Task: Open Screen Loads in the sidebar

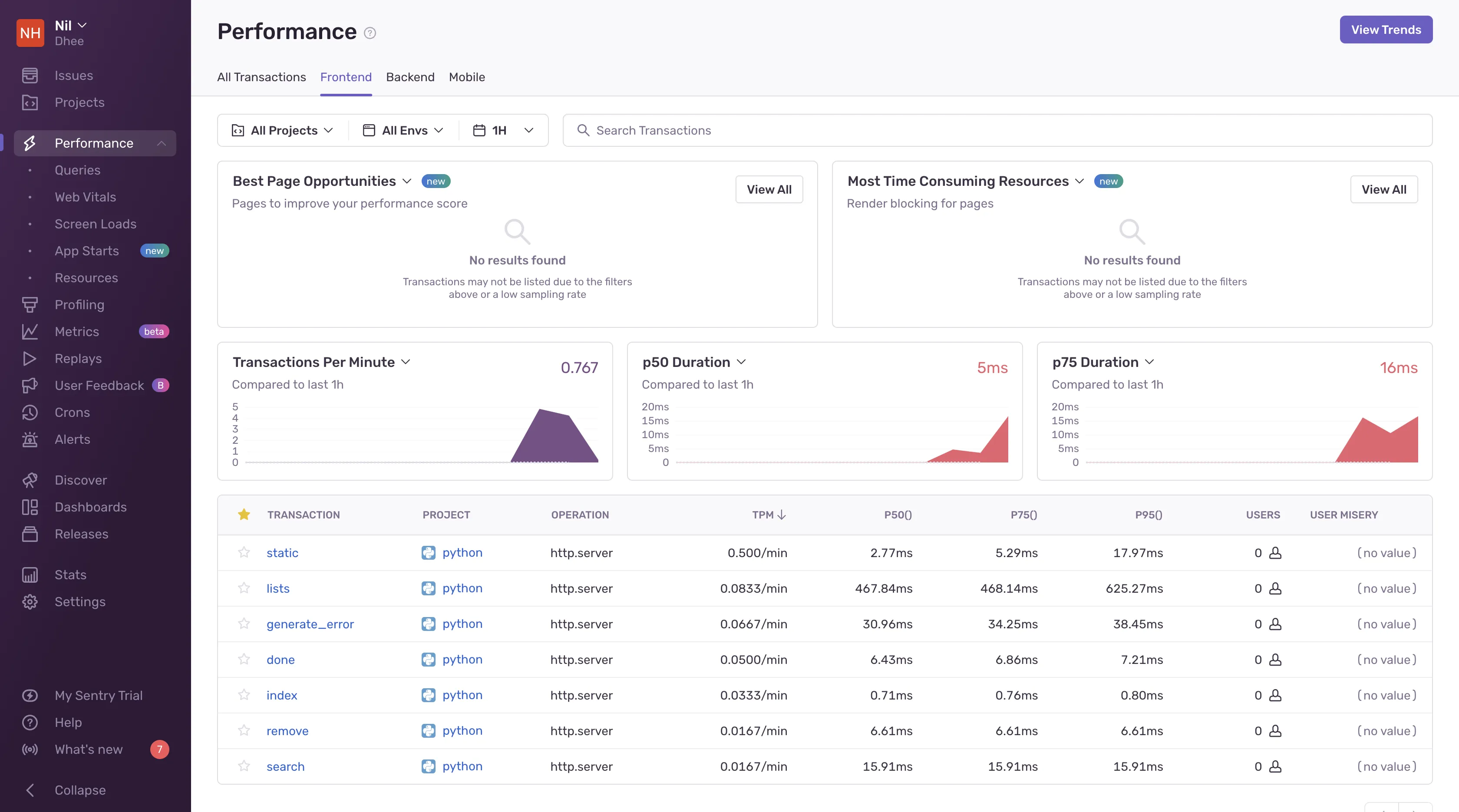Action: pos(96,224)
